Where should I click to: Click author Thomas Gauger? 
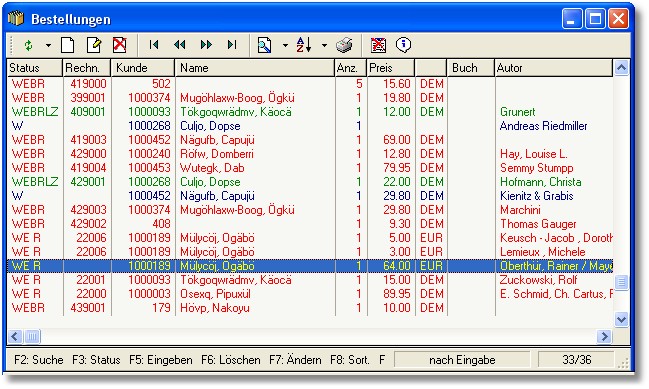click(538, 224)
